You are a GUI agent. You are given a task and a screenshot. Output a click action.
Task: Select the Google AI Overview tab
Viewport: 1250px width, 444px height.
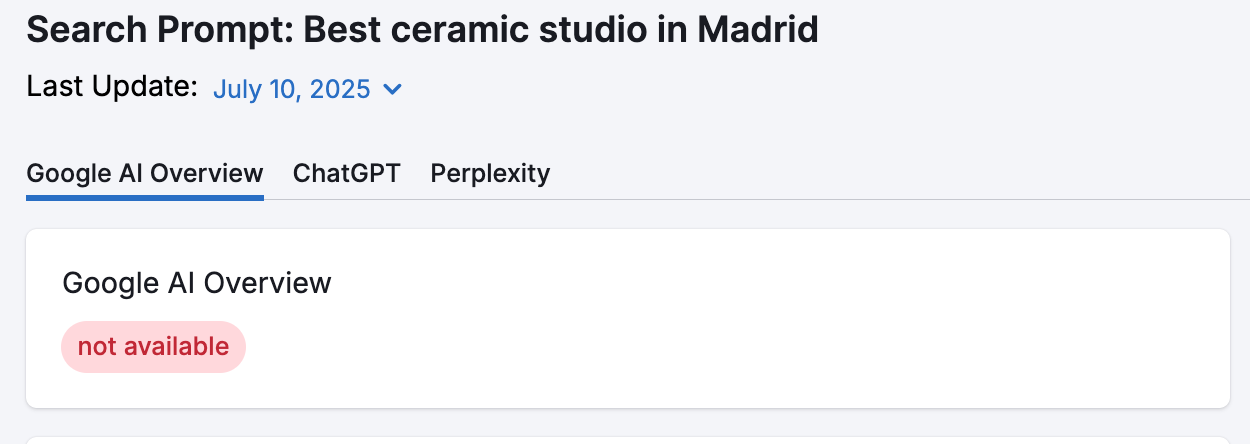pos(145,173)
